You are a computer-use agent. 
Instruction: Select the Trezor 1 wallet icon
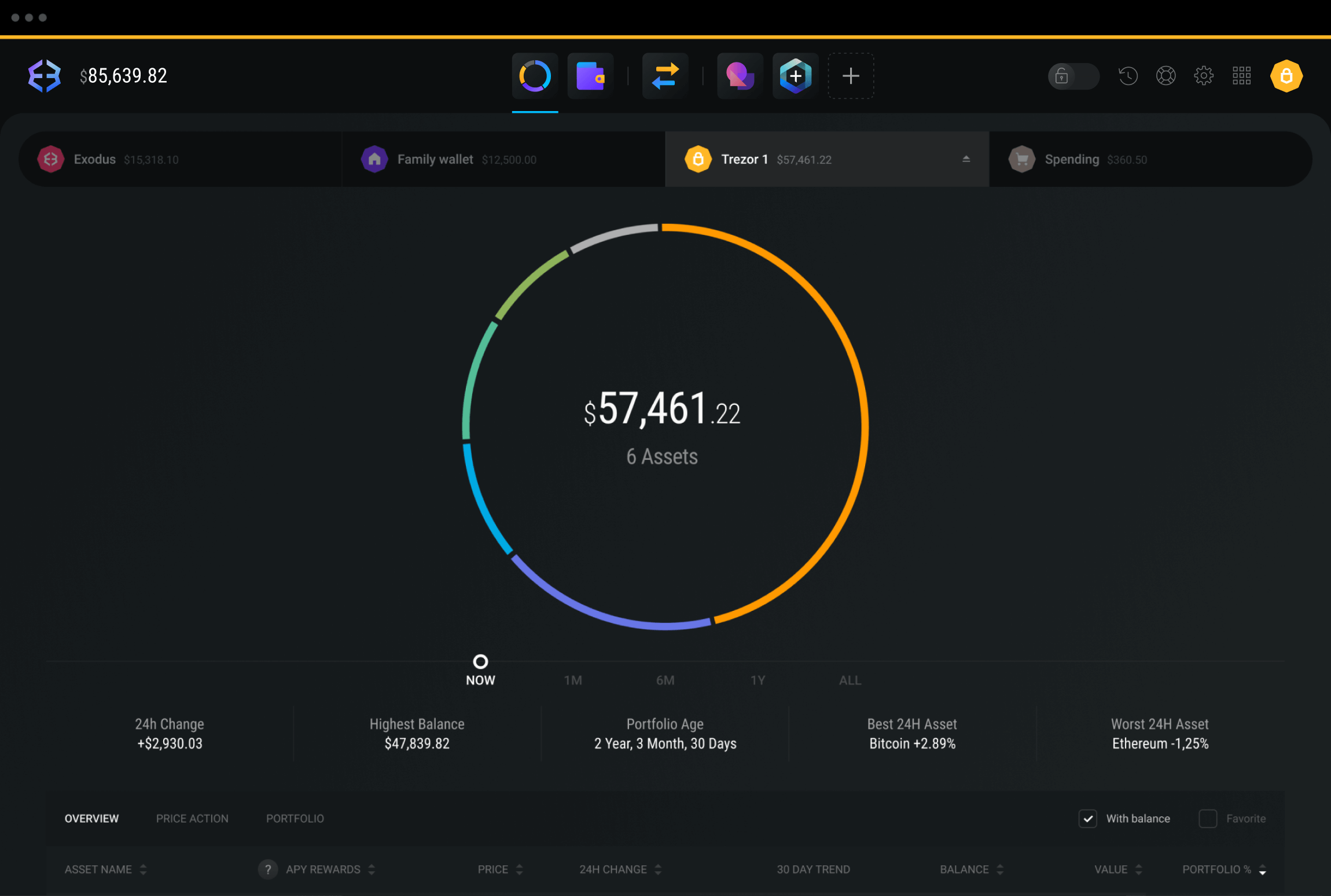[698, 158]
